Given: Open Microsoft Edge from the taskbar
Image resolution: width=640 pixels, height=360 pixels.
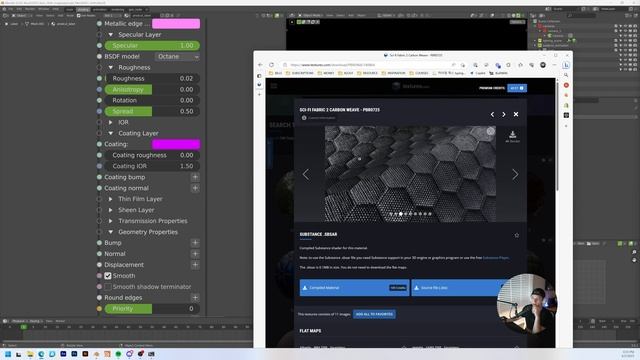Looking at the screenshot, I should click(x=41, y=354).
